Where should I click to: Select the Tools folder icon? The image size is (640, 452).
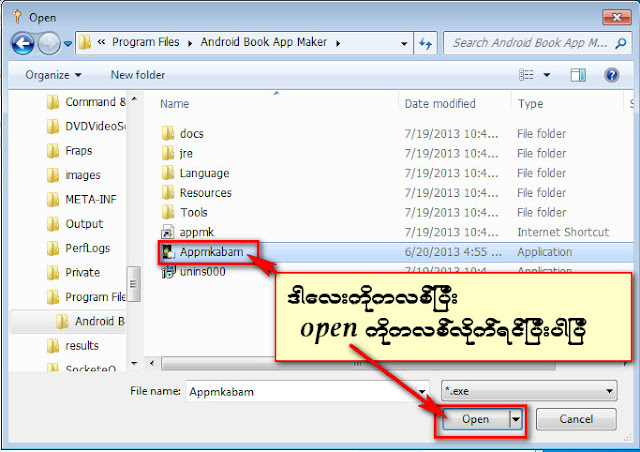[x=168, y=212]
